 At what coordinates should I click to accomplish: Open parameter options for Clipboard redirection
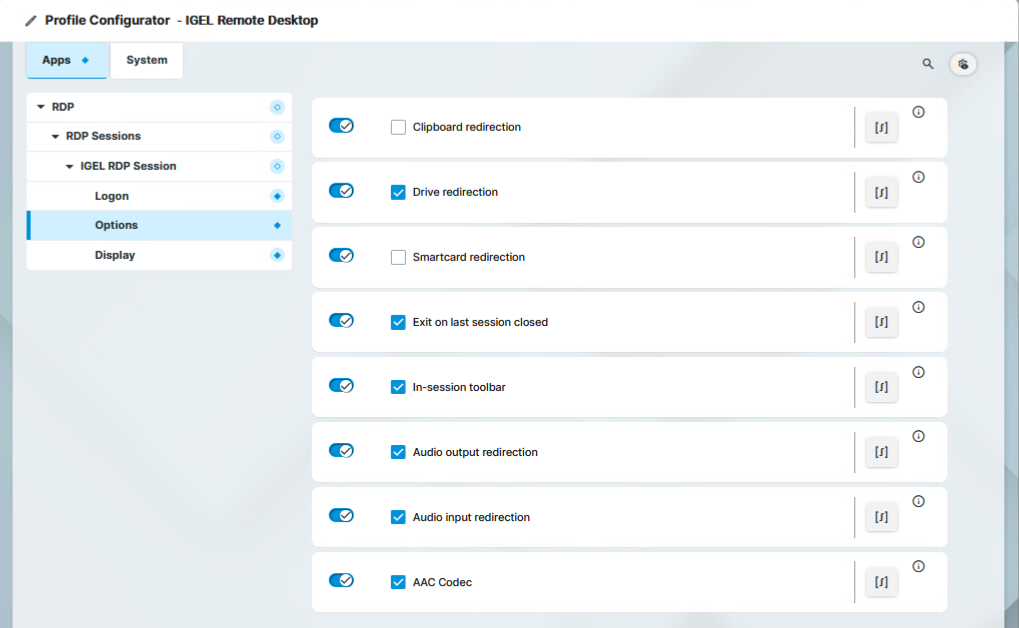(x=881, y=127)
